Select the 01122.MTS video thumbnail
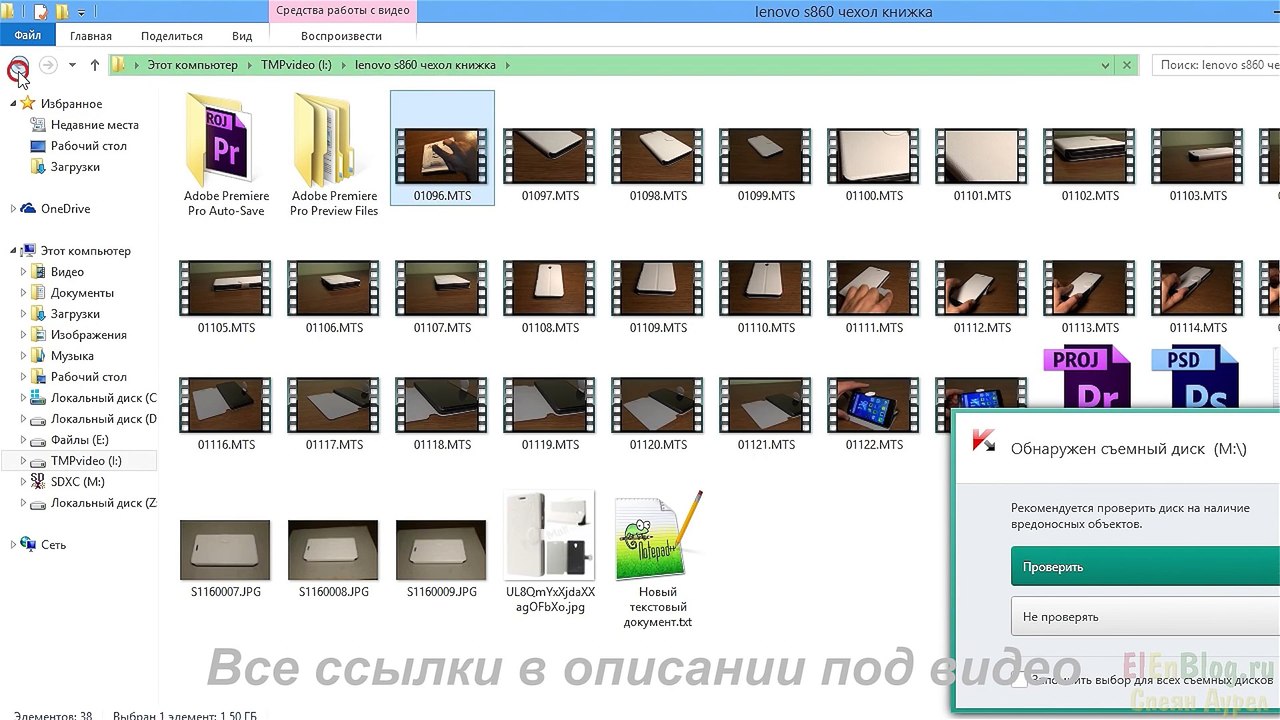1280x720 pixels. [x=874, y=405]
